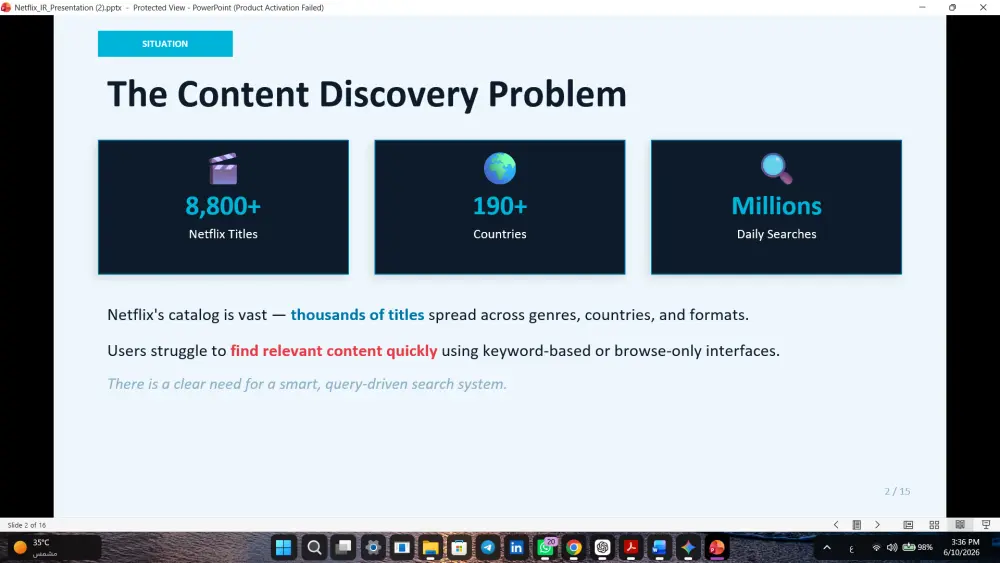The height and width of the screenshot is (563, 1000).
Task: Click the magnifying glass emoji on the slide
Action: 776,168
